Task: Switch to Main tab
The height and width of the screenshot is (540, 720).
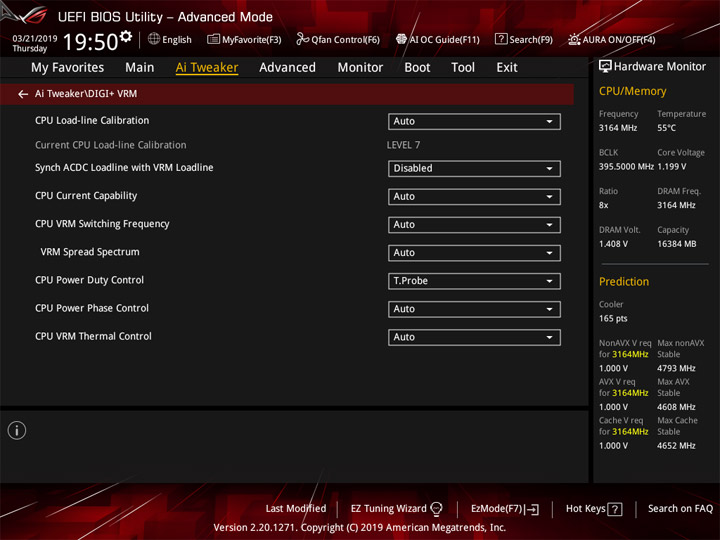Action: point(140,68)
